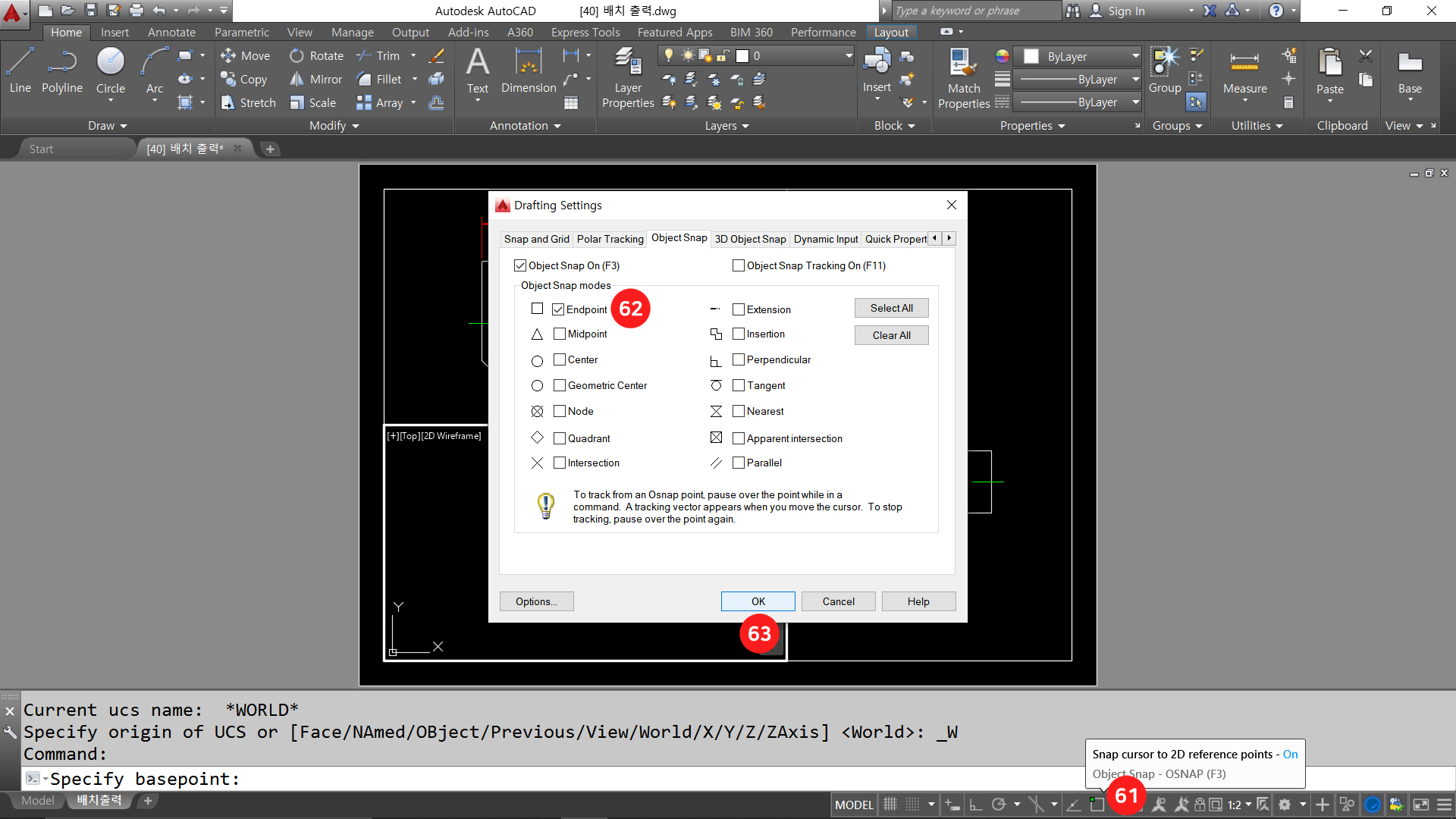This screenshot has width=1456, height=819.
Task: Expand the Layers panel dropdown
Action: 727,126
